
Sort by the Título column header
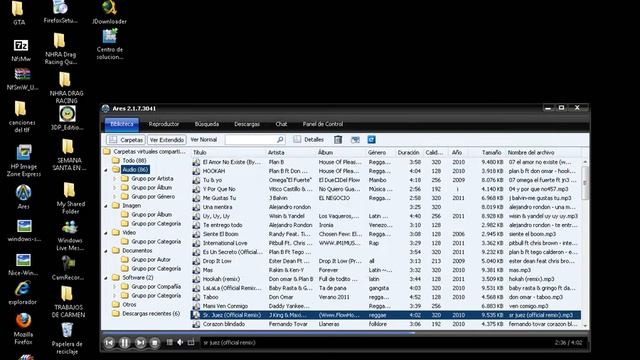point(228,152)
